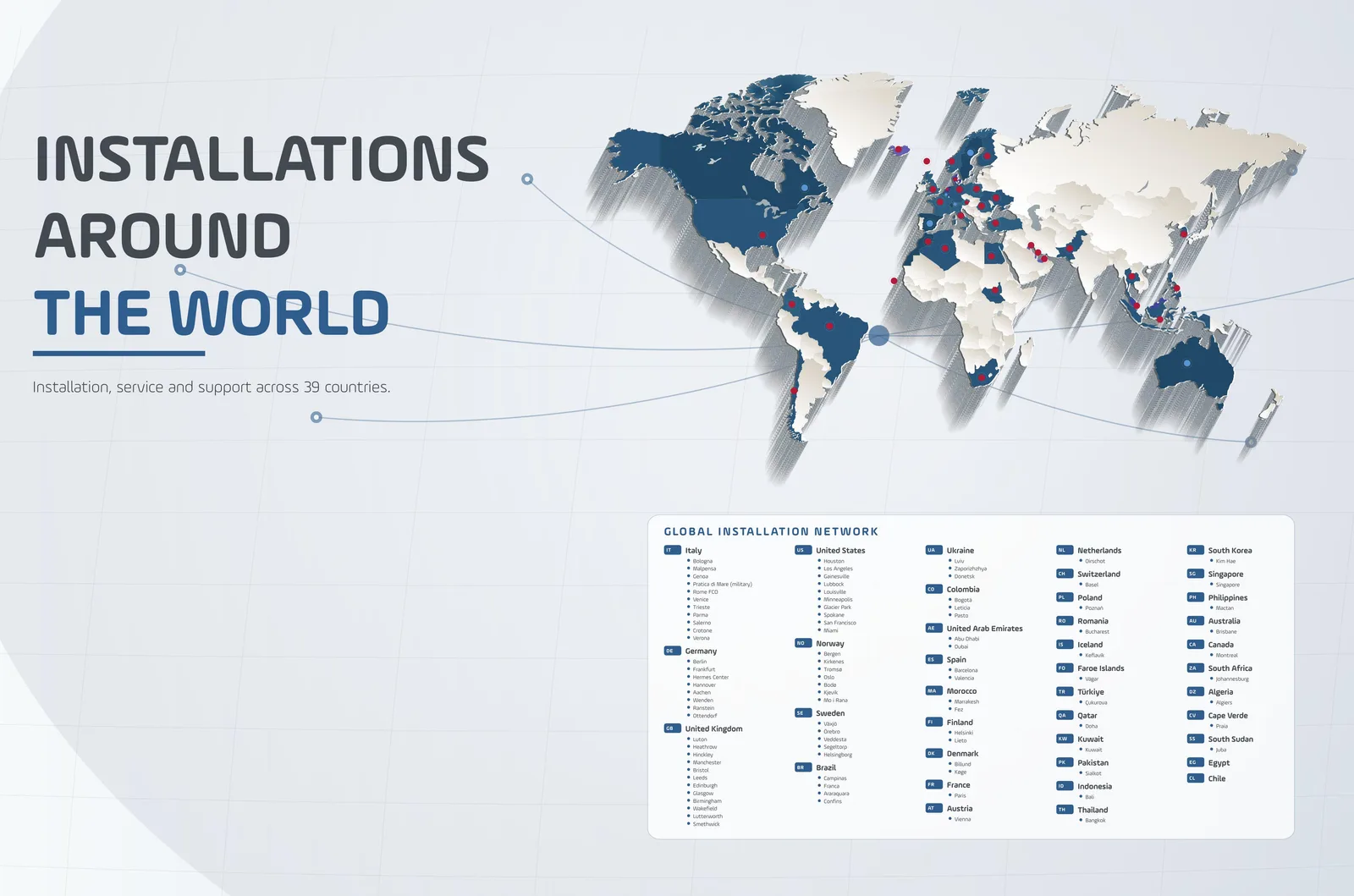This screenshot has width=1354, height=896.
Task: Click the "THE WORLD" blue heading
Action: coord(212,313)
